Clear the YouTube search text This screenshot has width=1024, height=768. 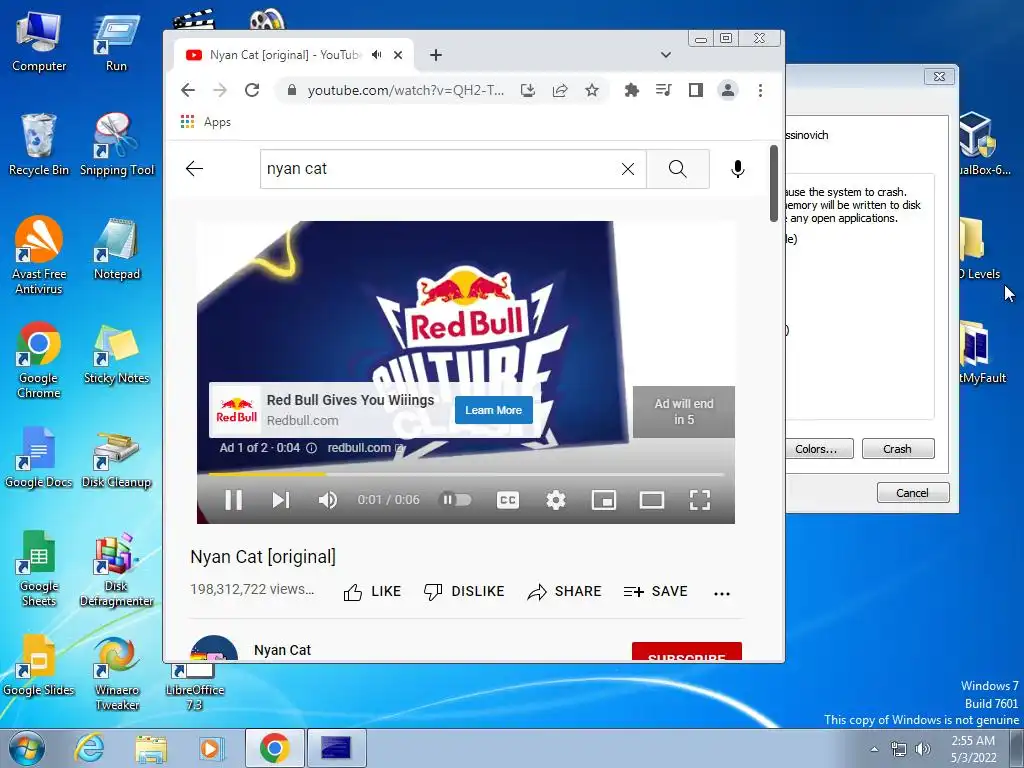(x=628, y=169)
